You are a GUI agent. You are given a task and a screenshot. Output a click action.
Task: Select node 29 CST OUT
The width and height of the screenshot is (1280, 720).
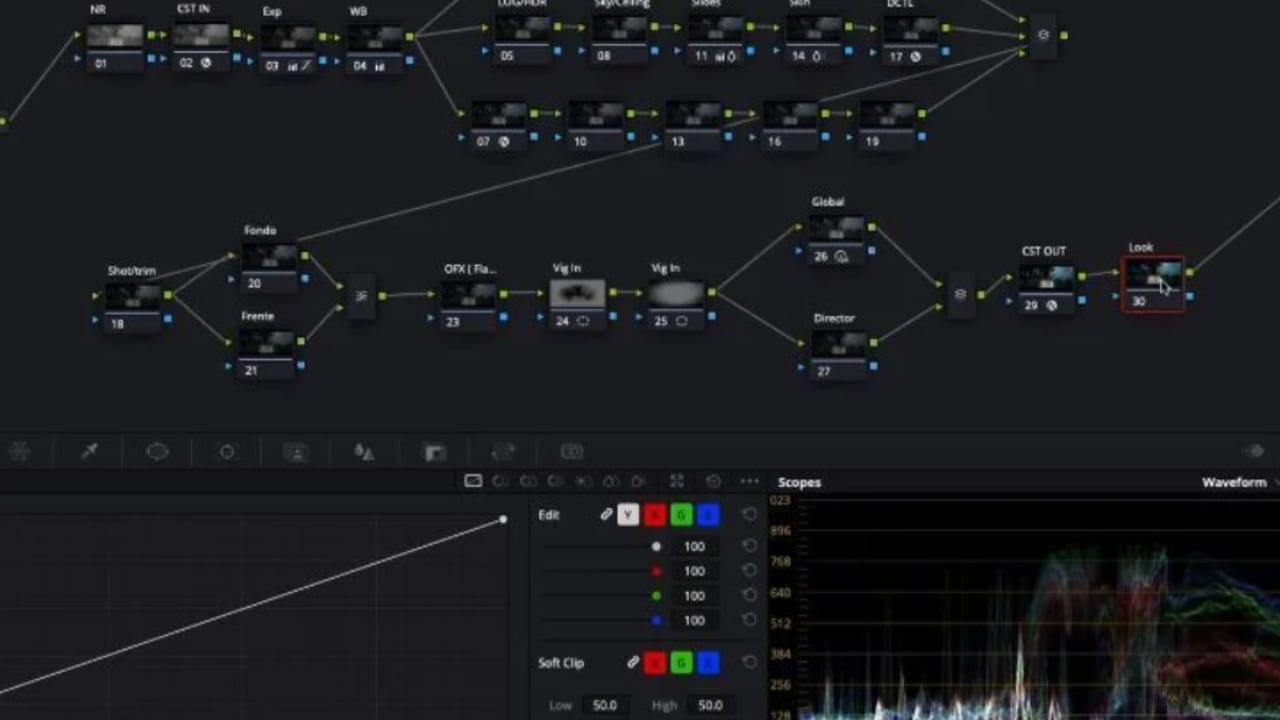(x=1046, y=287)
